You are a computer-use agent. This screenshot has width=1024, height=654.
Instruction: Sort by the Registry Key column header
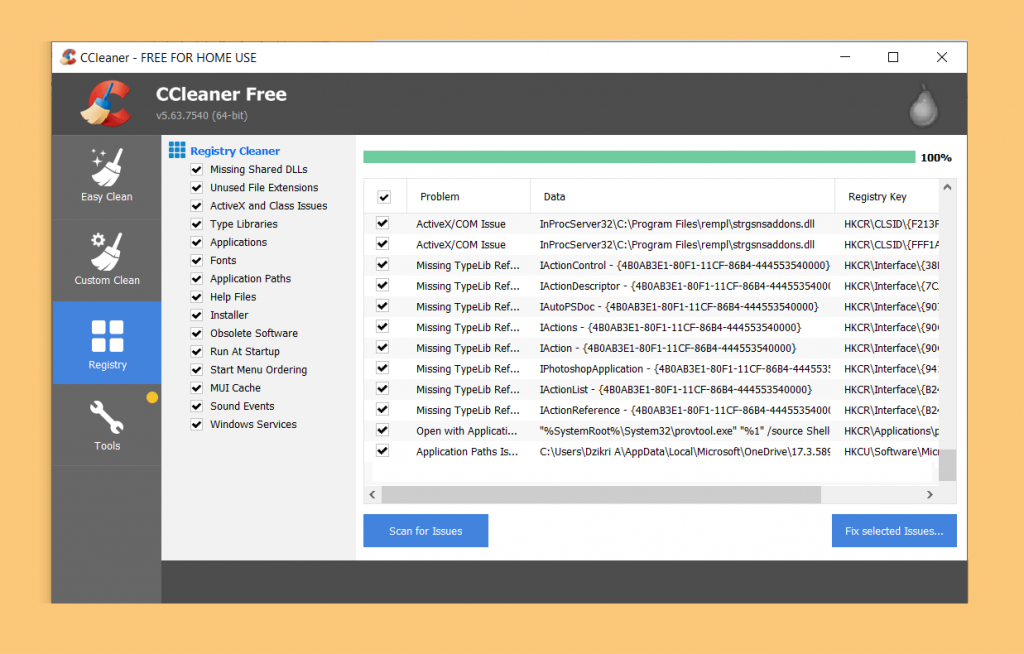point(877,197)
